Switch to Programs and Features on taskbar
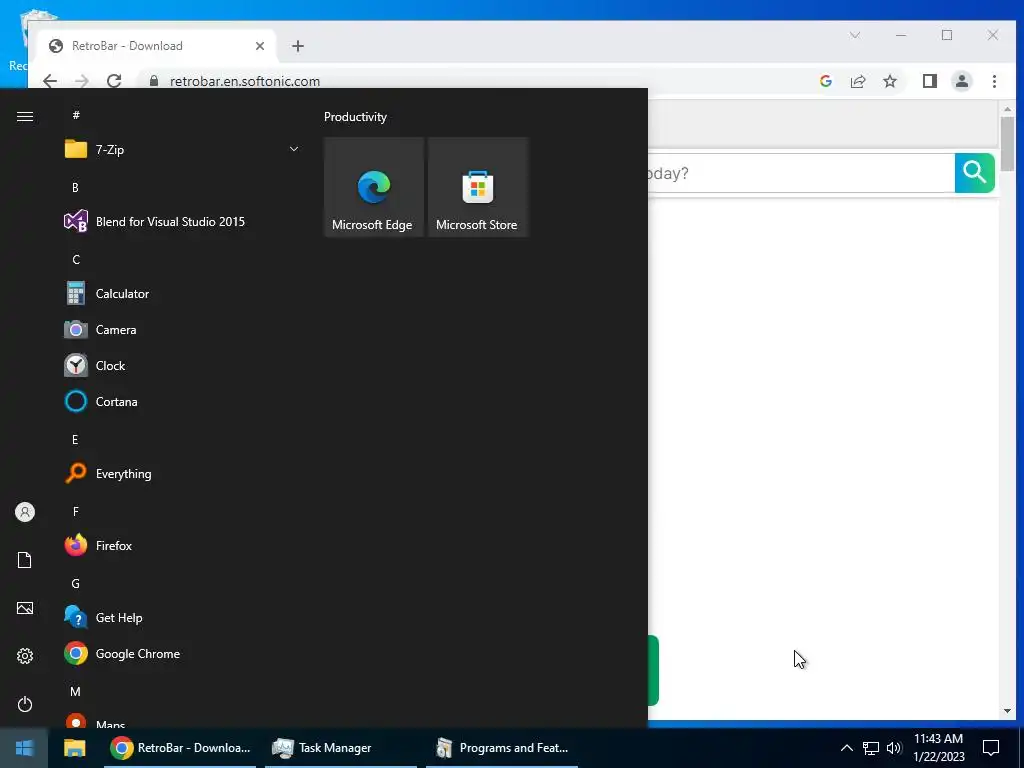Image resolution: width=1024 pixels, height=768 pixels. pos(502,748)
